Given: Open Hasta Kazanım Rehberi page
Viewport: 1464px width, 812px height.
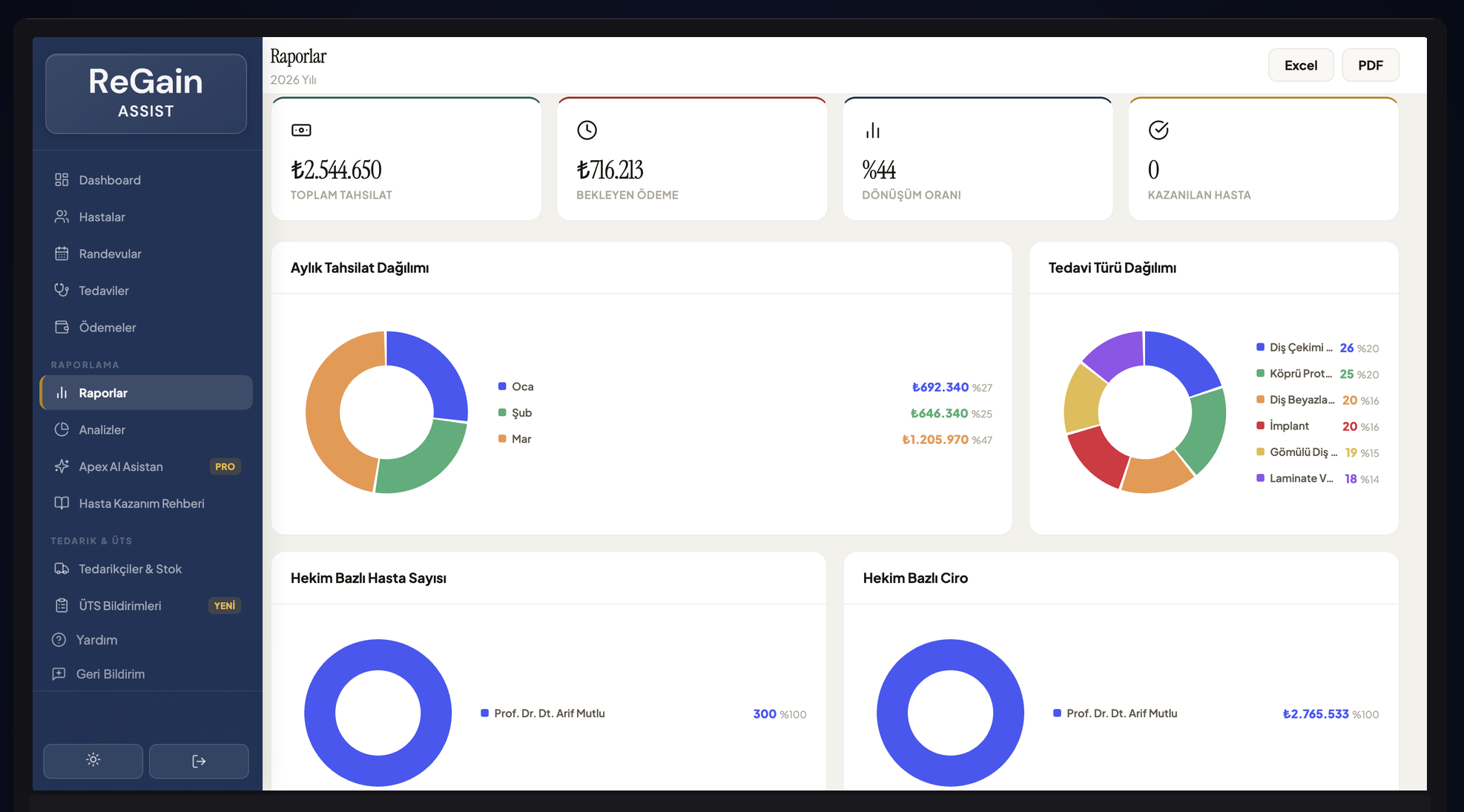Looking at the screenshot, I should pyautogui.click(x=141, y=504).
